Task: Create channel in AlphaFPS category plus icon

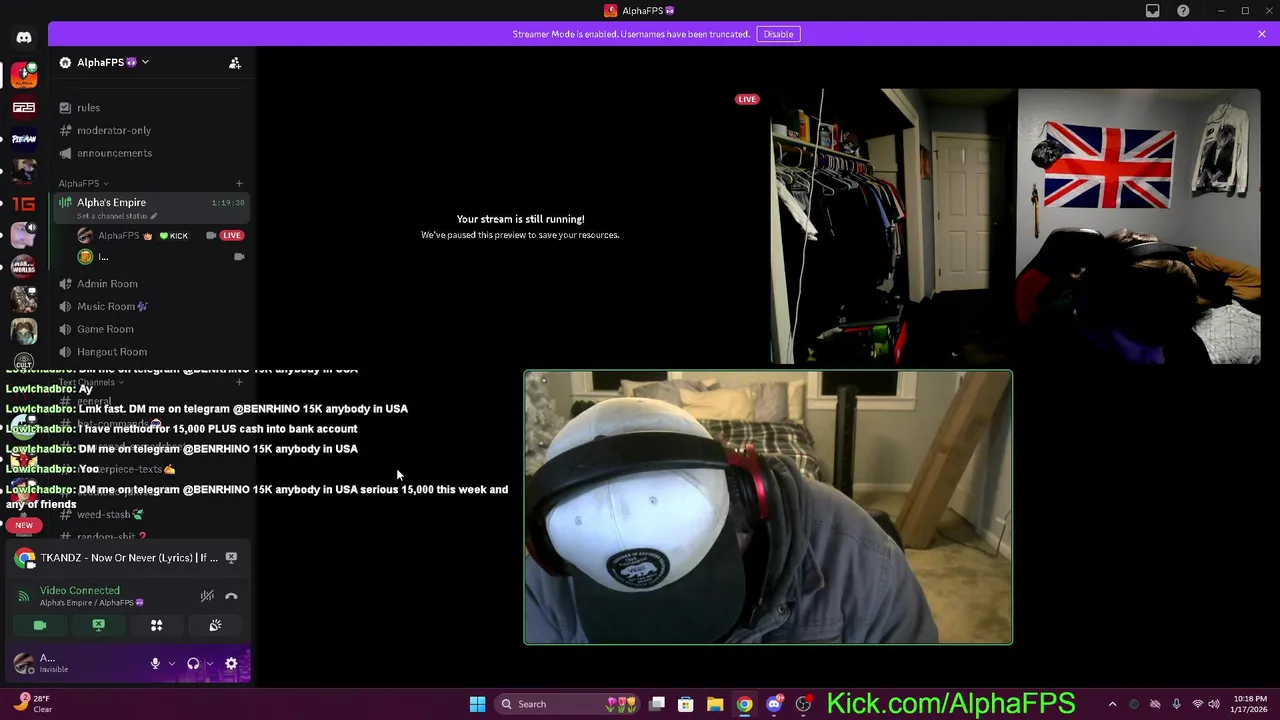Action: 239,183
